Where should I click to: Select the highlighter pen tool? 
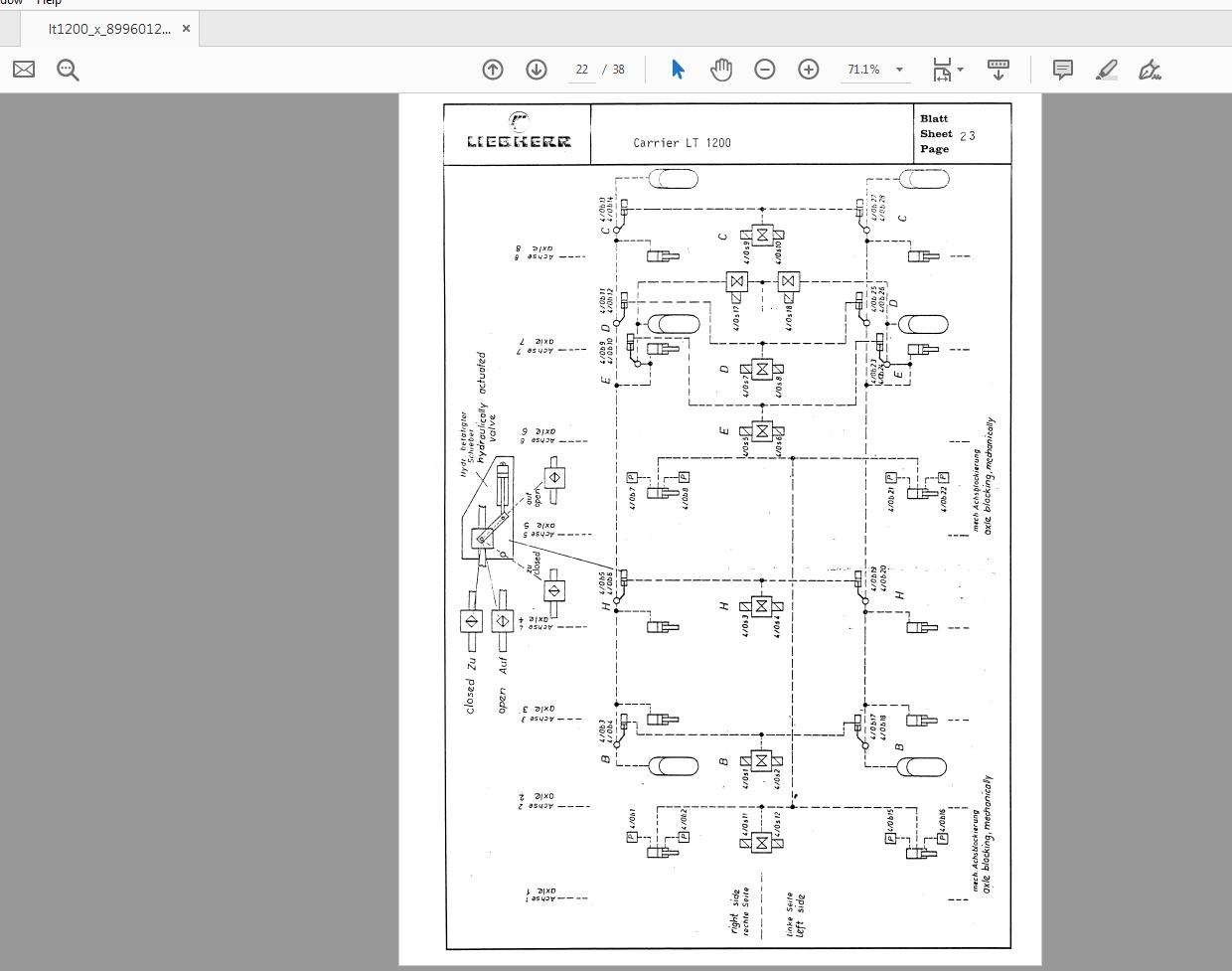pos(1107,70)
